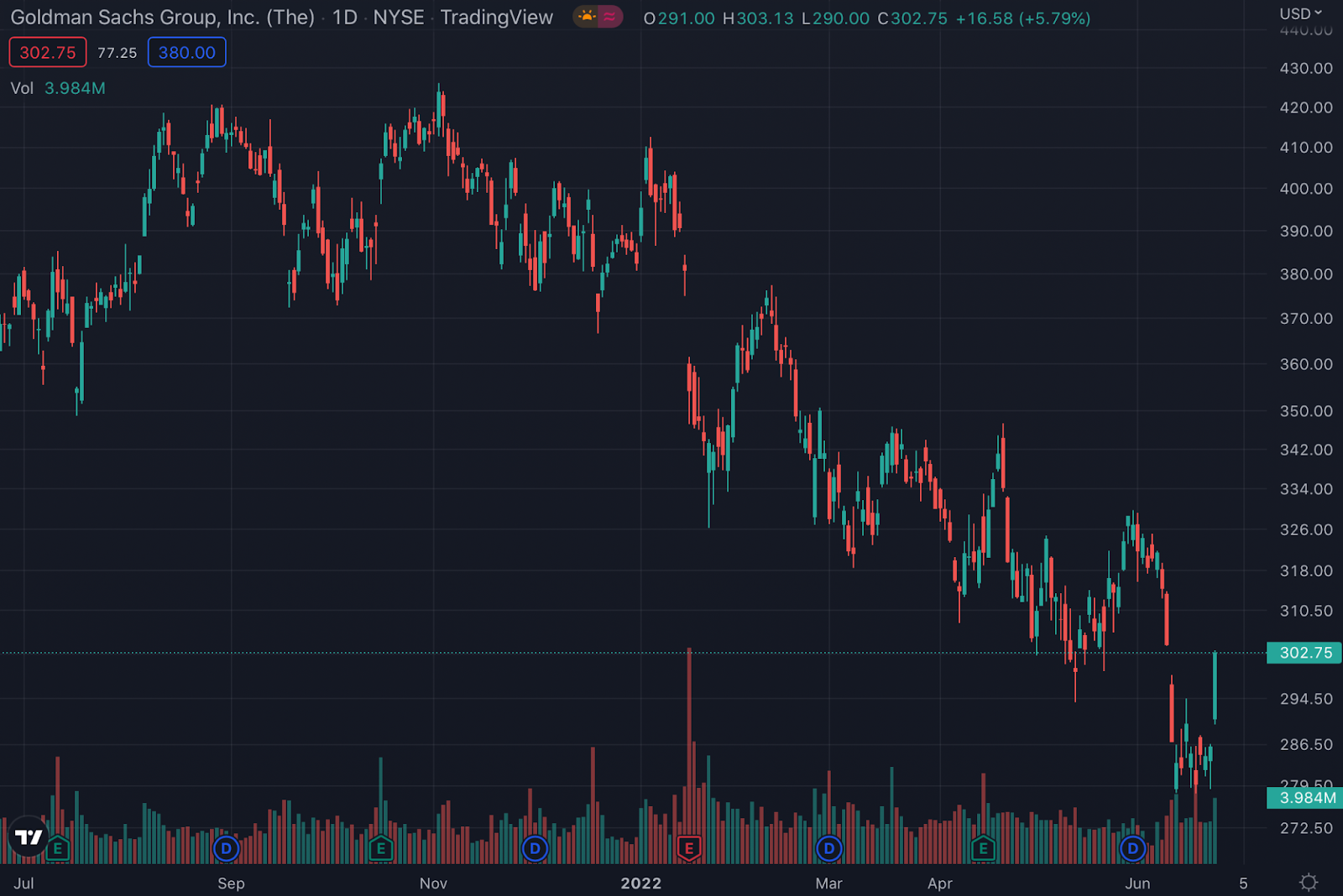
Task: Click the 360.00 price scale label
Action: [1306, 364]
